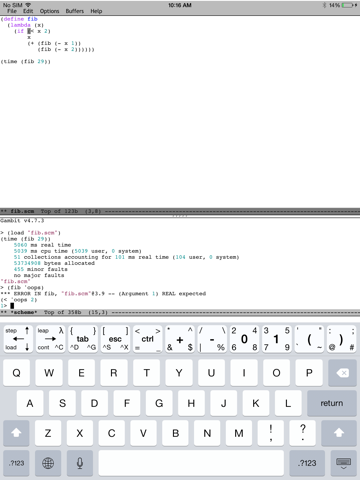Tap the left shift key

[x=16, y=433]
